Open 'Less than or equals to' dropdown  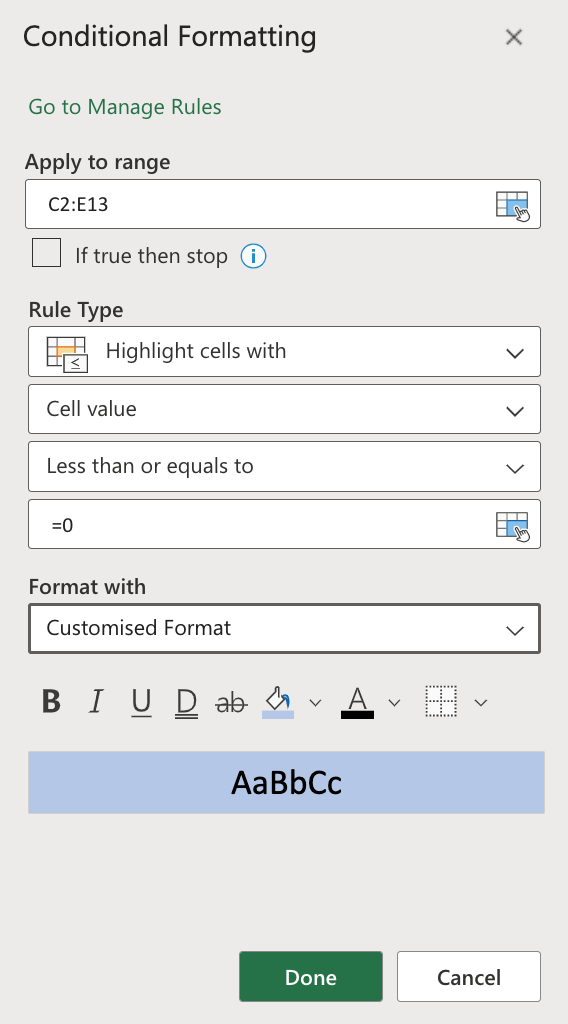284,466
